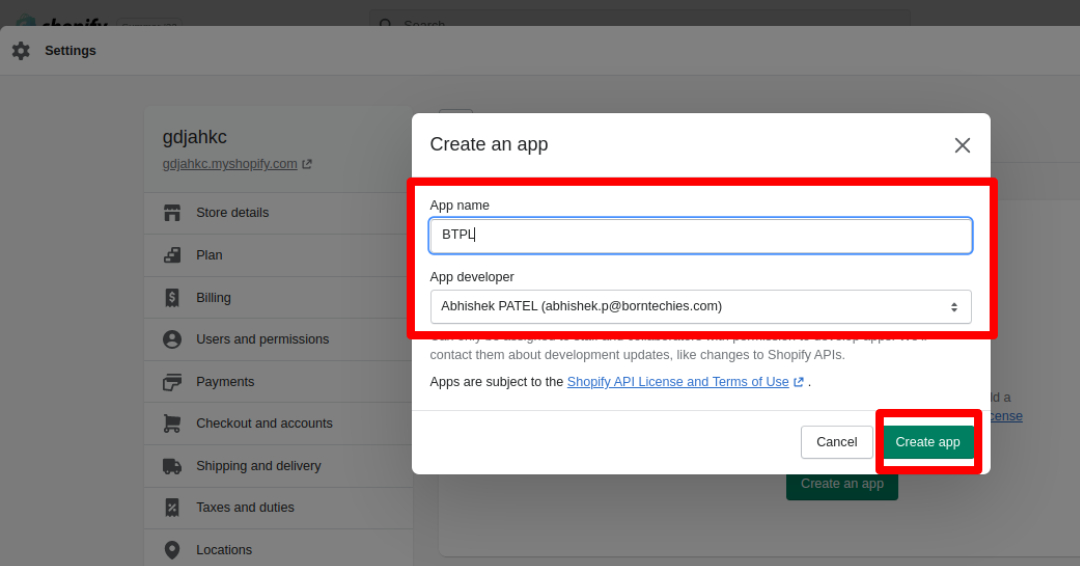Click the Store details shop icon
This screenshot has width=1080, height=566.
(x=172, y=213)
